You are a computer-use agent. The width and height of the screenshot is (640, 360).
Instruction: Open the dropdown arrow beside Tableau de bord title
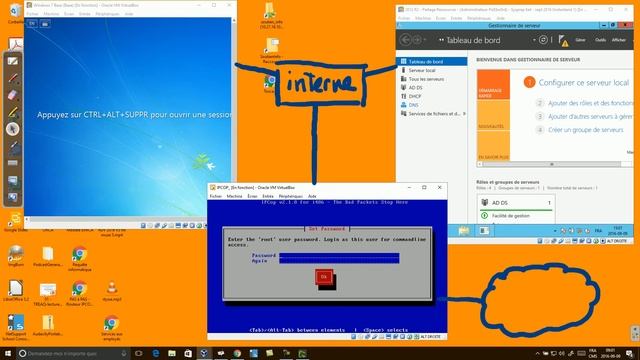(534, 40)
